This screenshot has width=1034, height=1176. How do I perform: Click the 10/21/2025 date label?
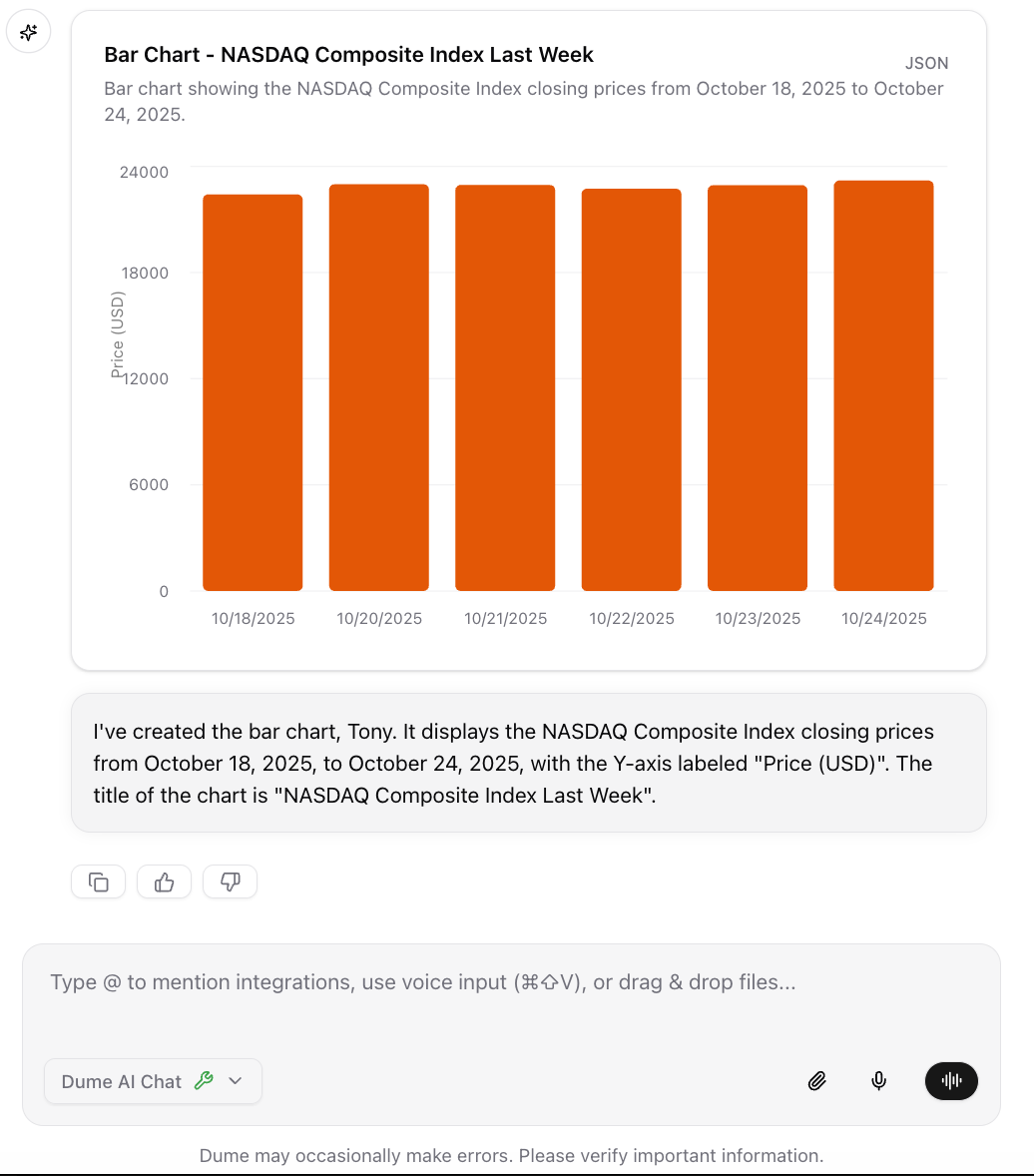pos(505,618)
